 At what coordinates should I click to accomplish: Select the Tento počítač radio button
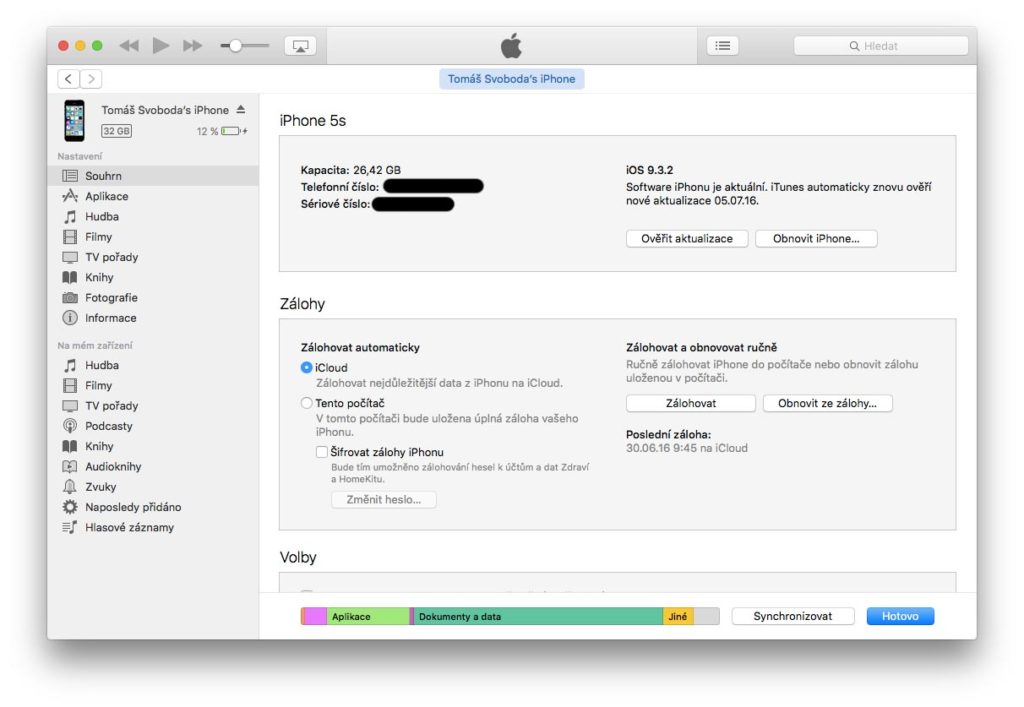click(306, 403)
